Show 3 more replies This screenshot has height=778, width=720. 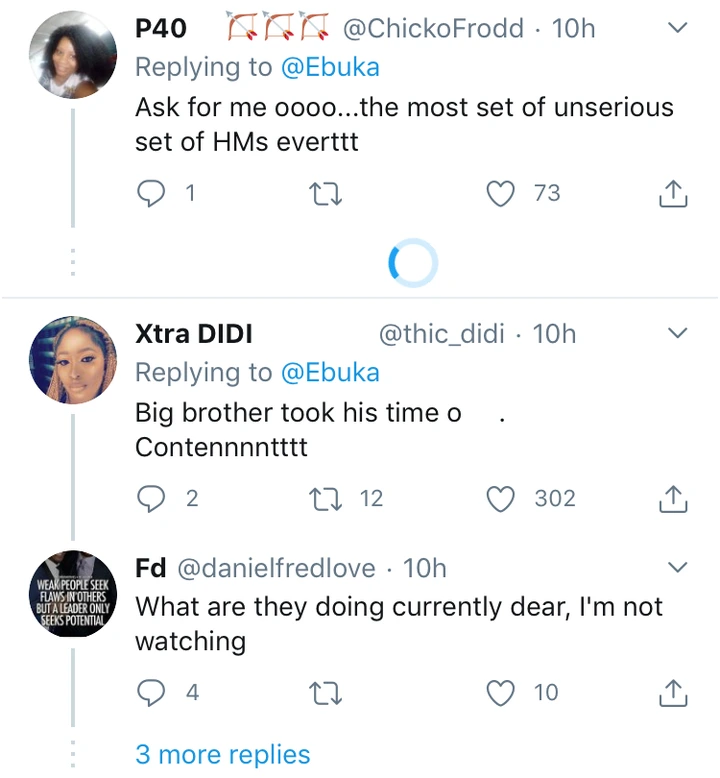pos(223,753)
